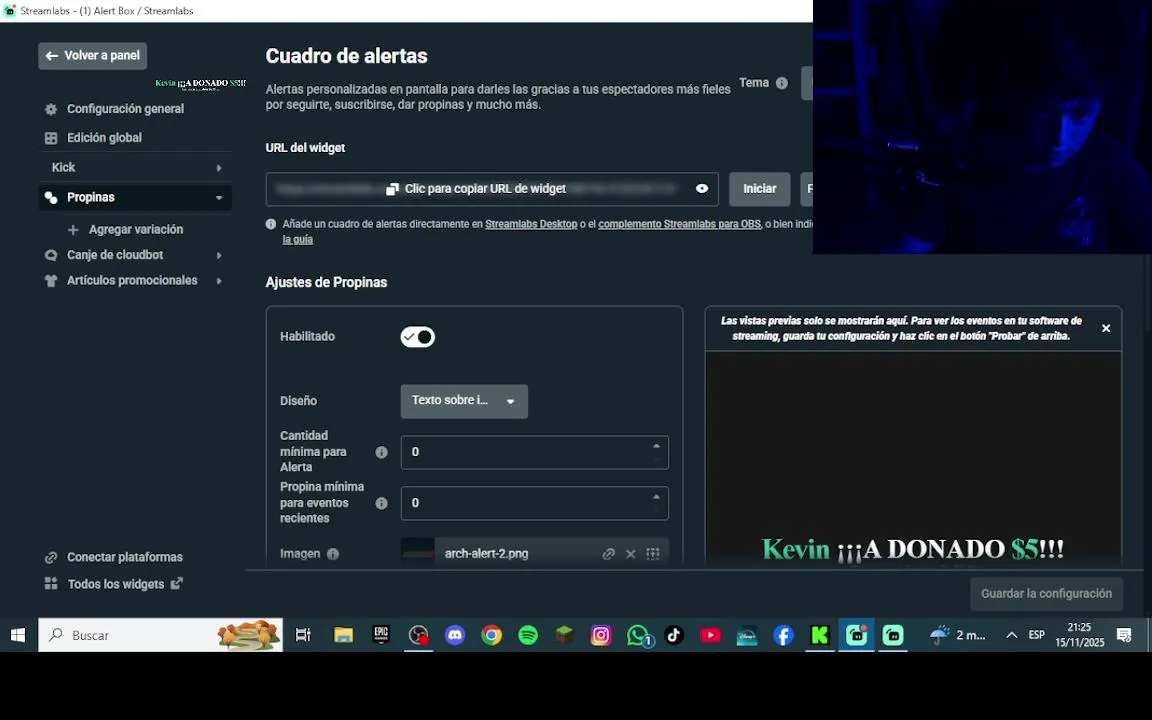Focus the Propina mínima para eventos recientes field
The height and width of the screenshot is (720, 1152).
coord(535,504)
